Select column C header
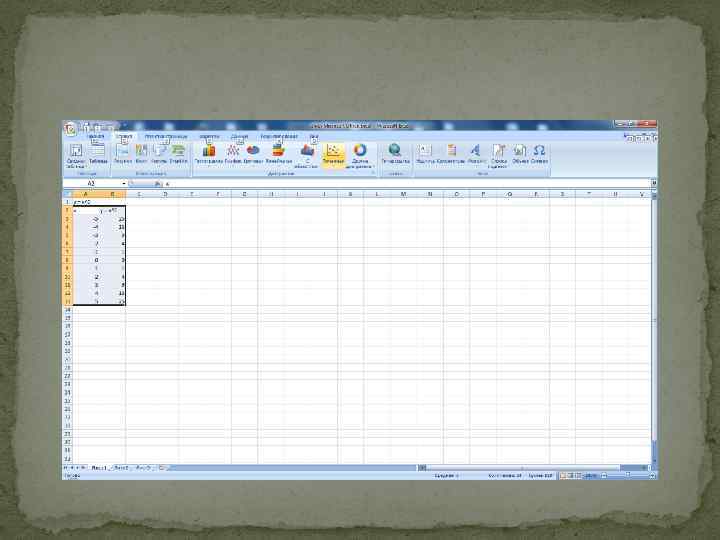The height and width of the screenshot is (540, 720). tap(139, 194)
